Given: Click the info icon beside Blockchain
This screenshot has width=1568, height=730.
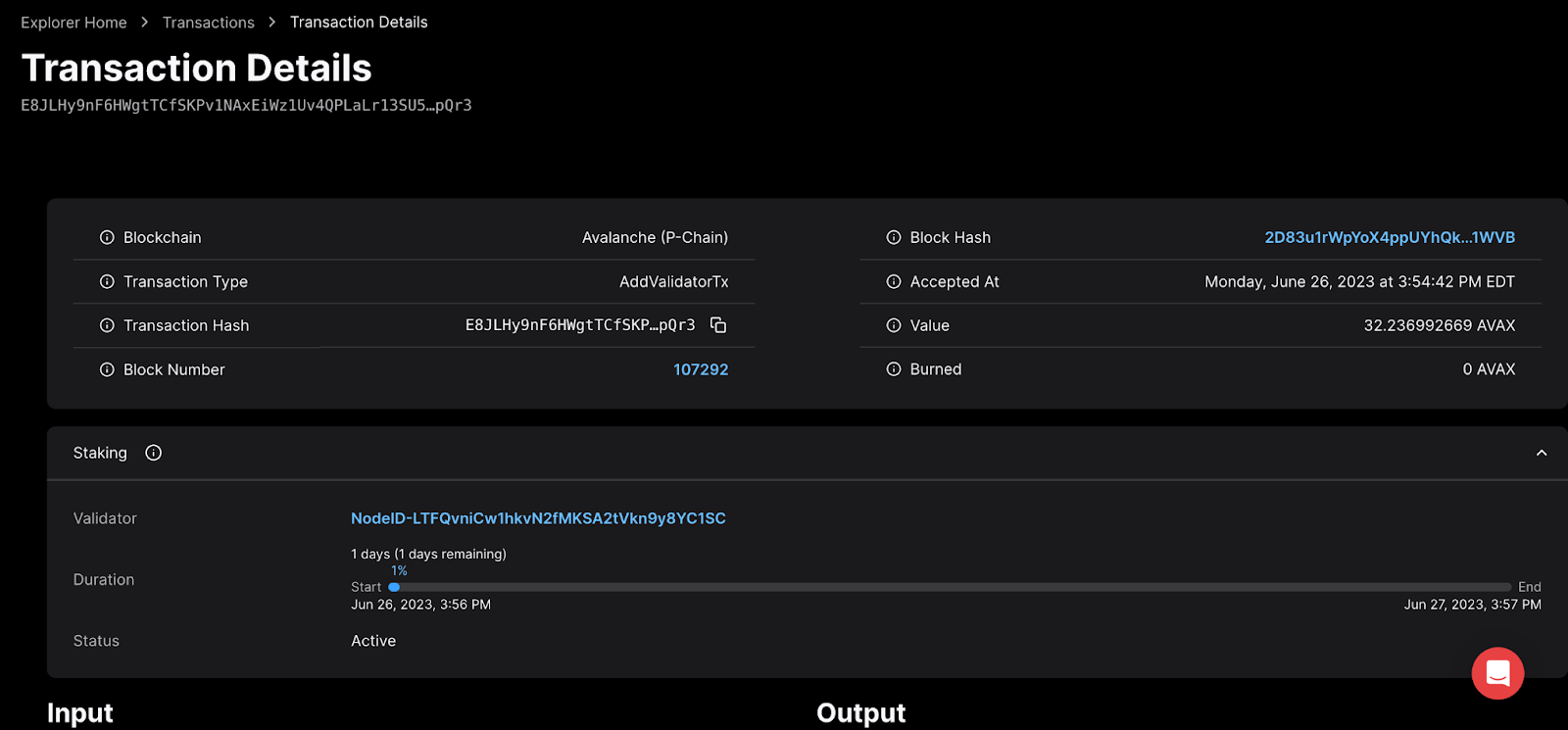Looking at the screenshot, I should [x=107, y=237].
